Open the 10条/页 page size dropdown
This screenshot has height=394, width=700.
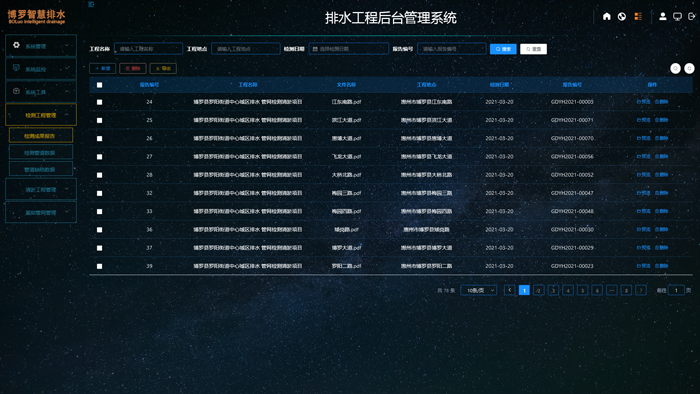[x=479, y=290]
